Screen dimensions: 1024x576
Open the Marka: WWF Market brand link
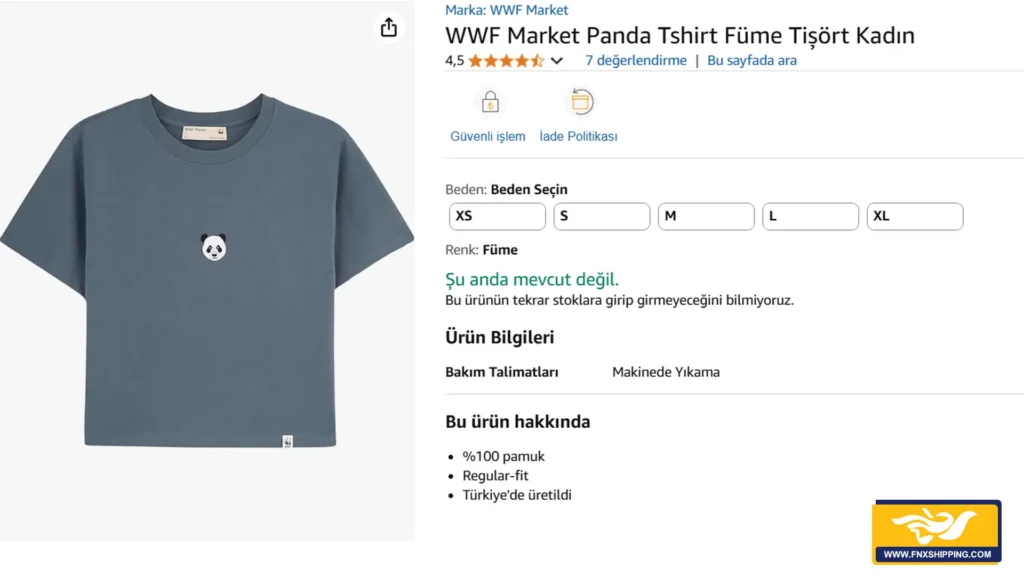(x=506, y=10)
